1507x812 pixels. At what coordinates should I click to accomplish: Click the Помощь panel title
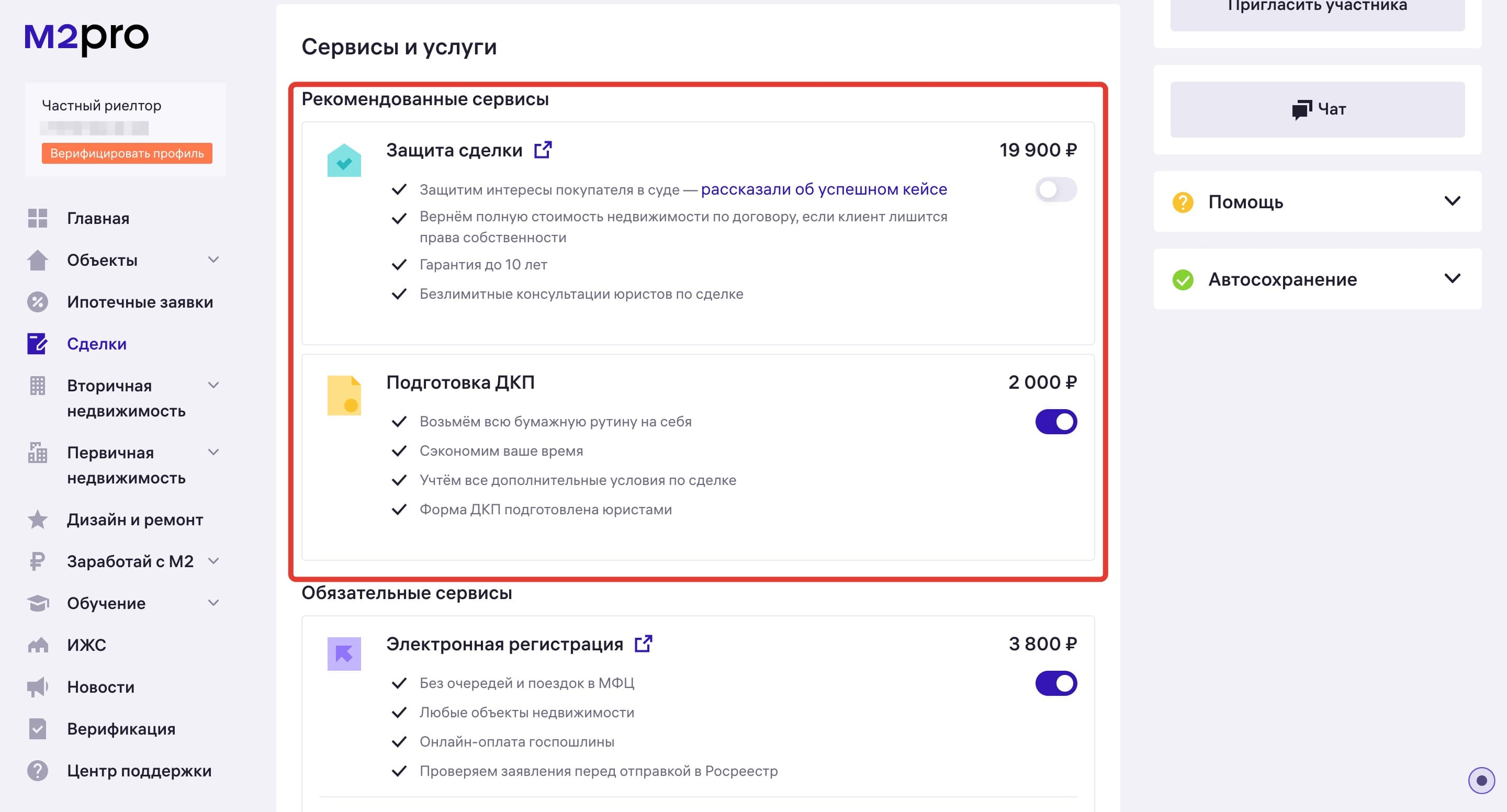click(1245, 202)
